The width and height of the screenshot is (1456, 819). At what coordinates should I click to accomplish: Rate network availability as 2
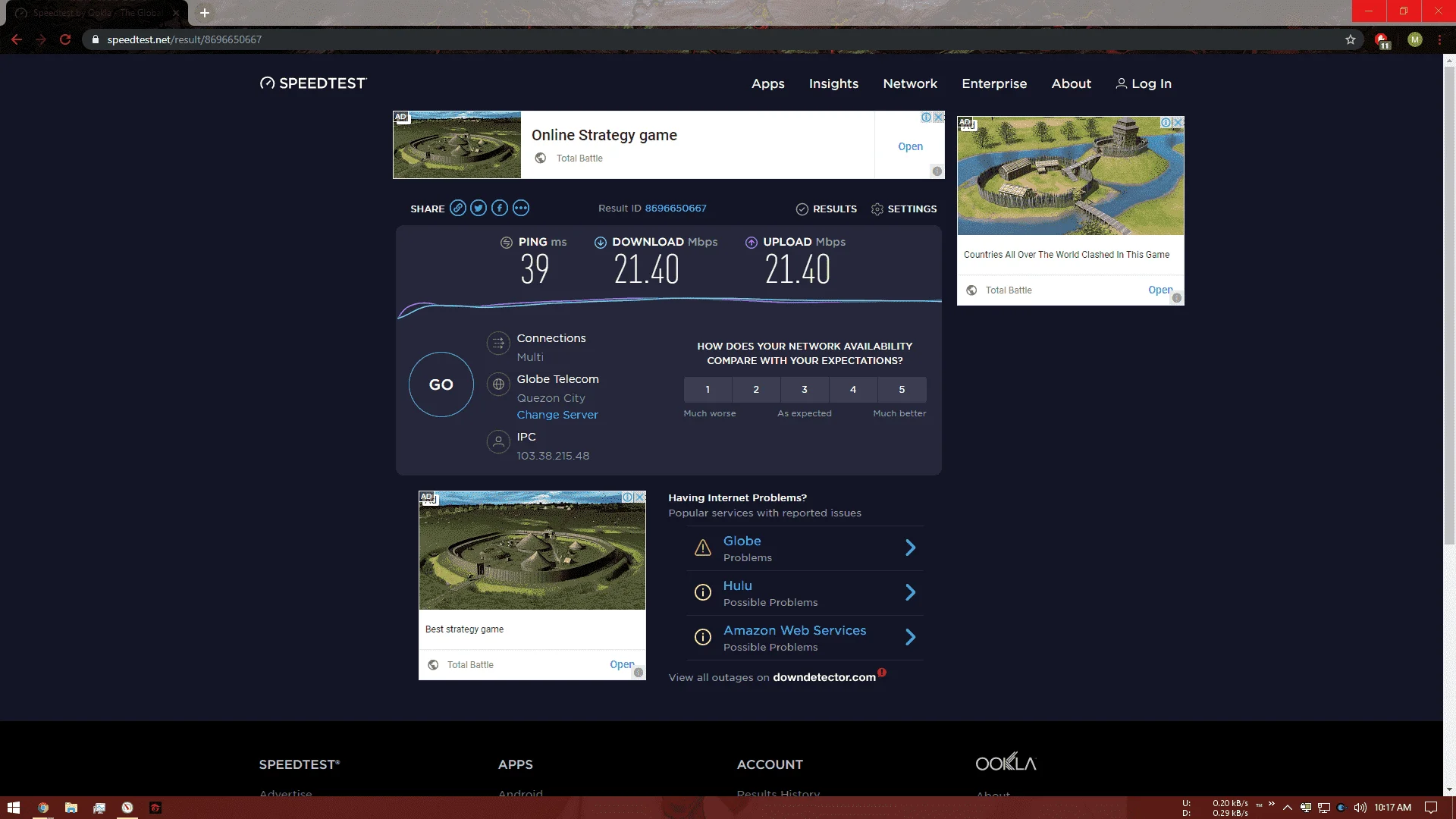pos(756,390)
